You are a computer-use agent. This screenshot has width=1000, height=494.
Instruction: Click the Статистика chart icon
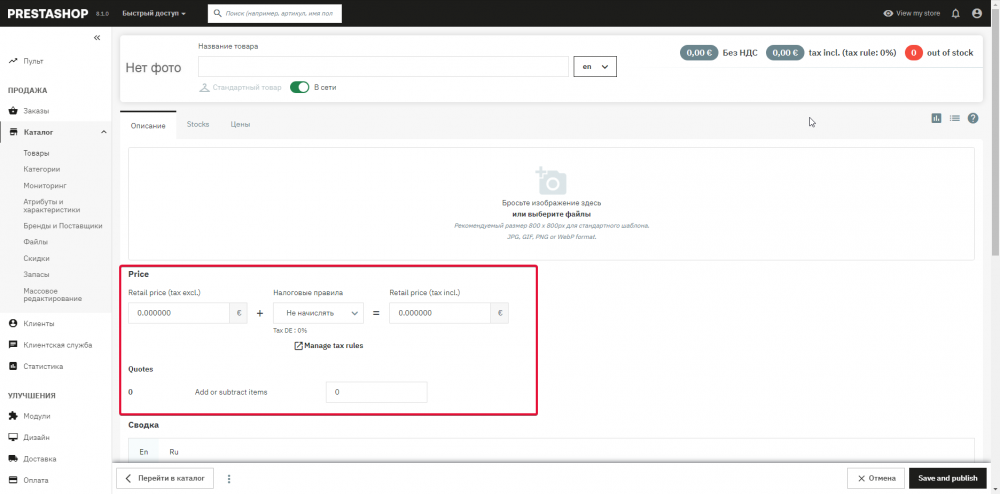(x=13, y=367)
